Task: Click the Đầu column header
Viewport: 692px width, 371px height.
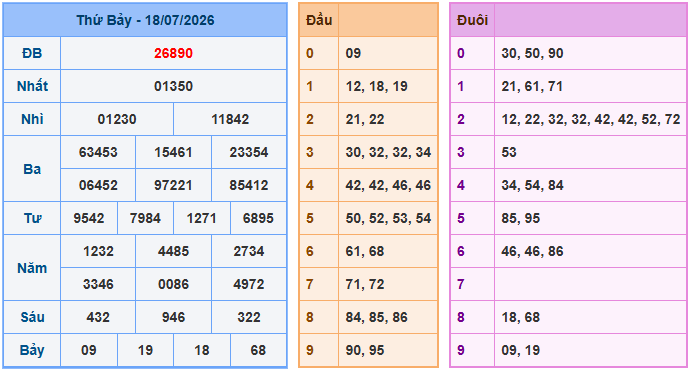Action: point(319,20)
